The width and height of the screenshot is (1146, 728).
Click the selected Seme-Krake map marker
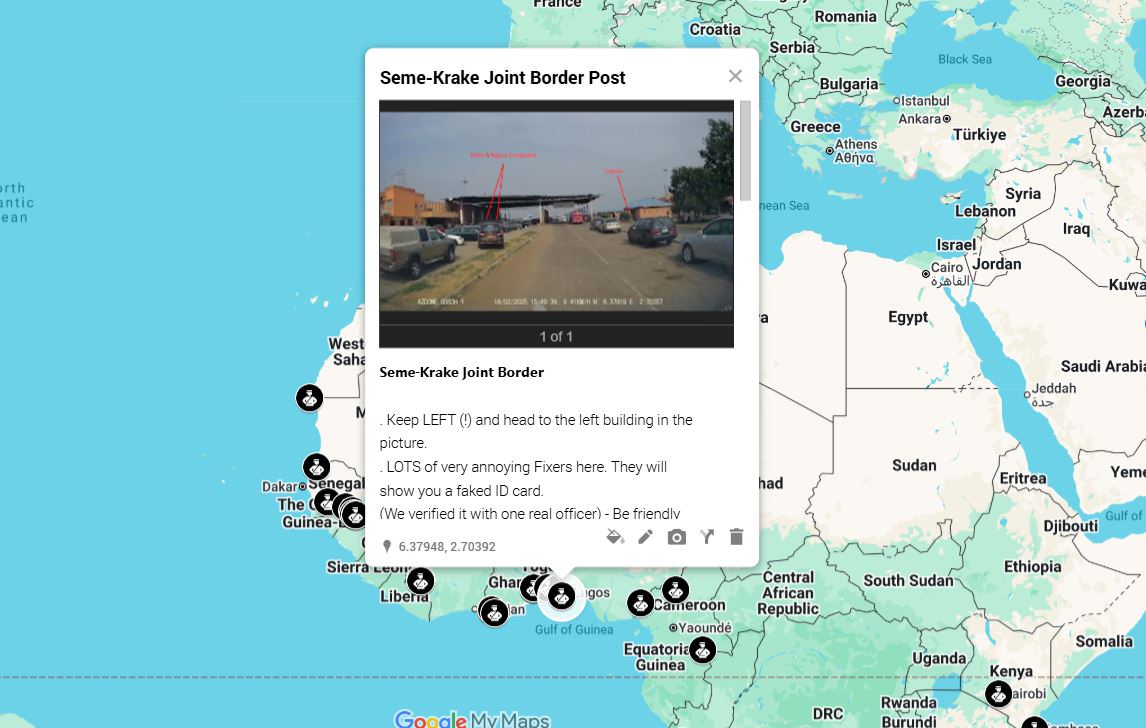[561, 596]
